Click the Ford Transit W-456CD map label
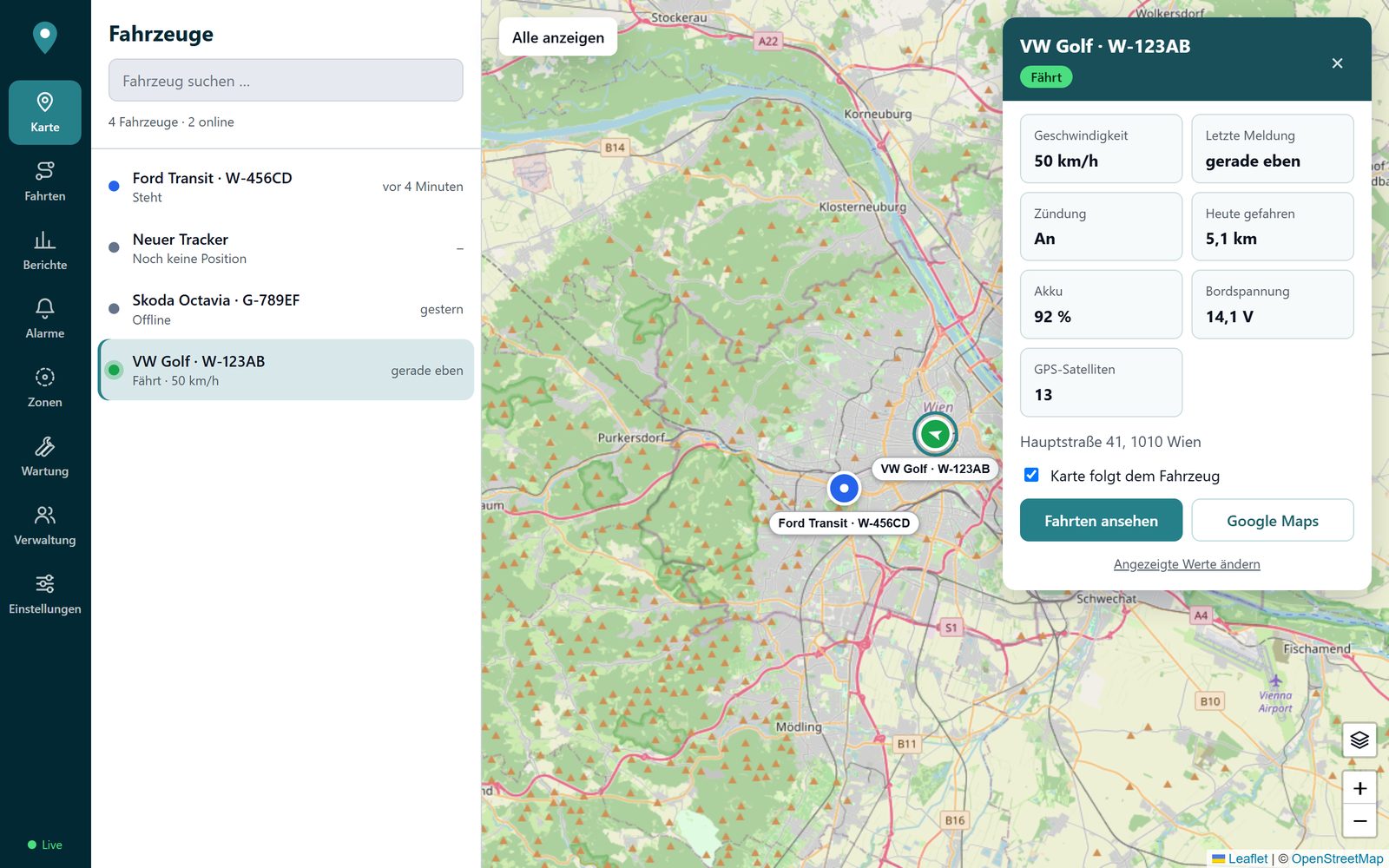The width and height of the screenshot is (1389, 868). pos(844,523)
